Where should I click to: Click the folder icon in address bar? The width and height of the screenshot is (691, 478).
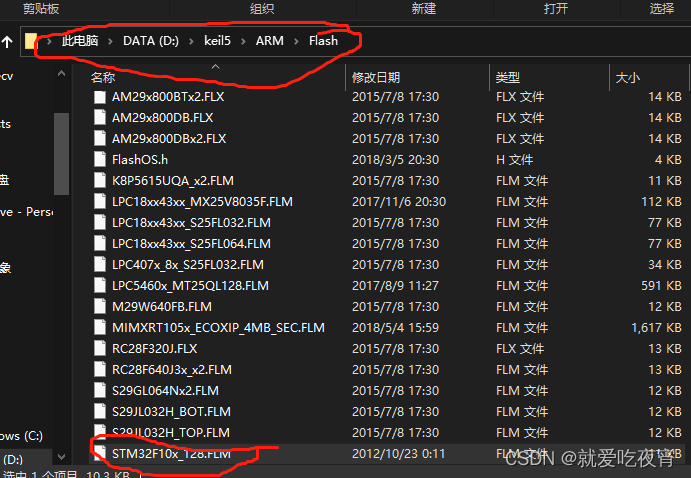click(x=30, y=41)
